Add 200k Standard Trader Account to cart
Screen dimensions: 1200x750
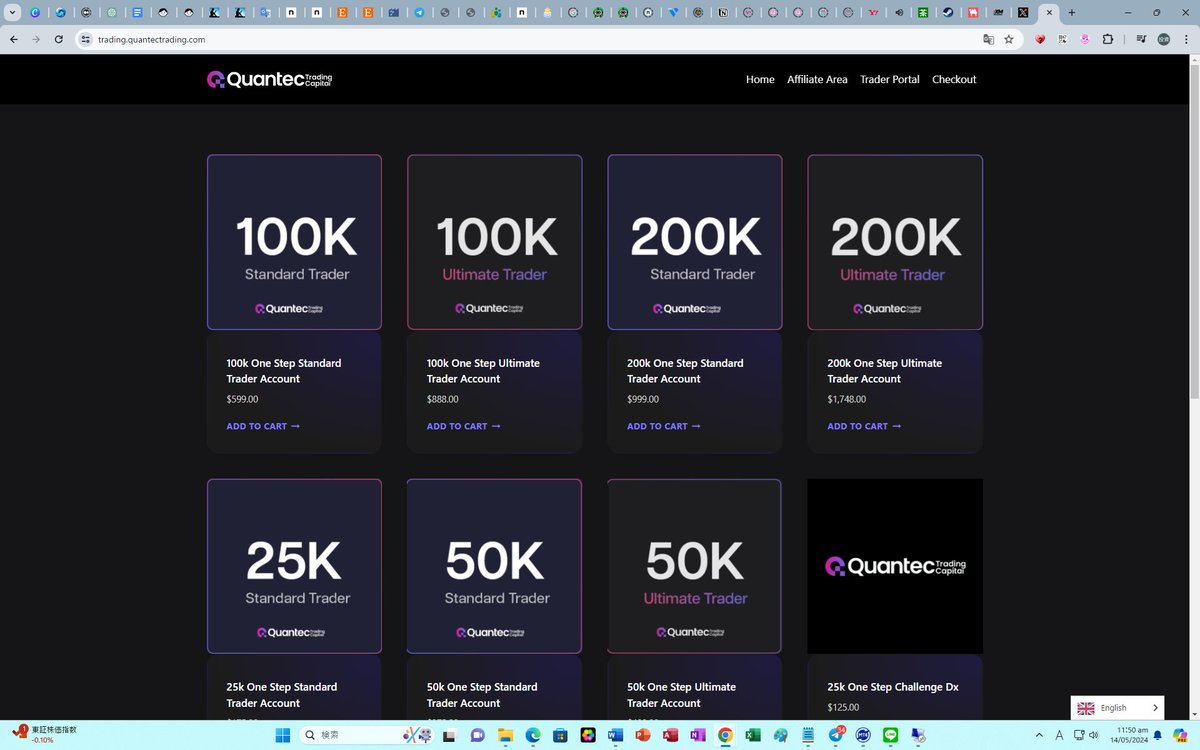pos(663,426)
